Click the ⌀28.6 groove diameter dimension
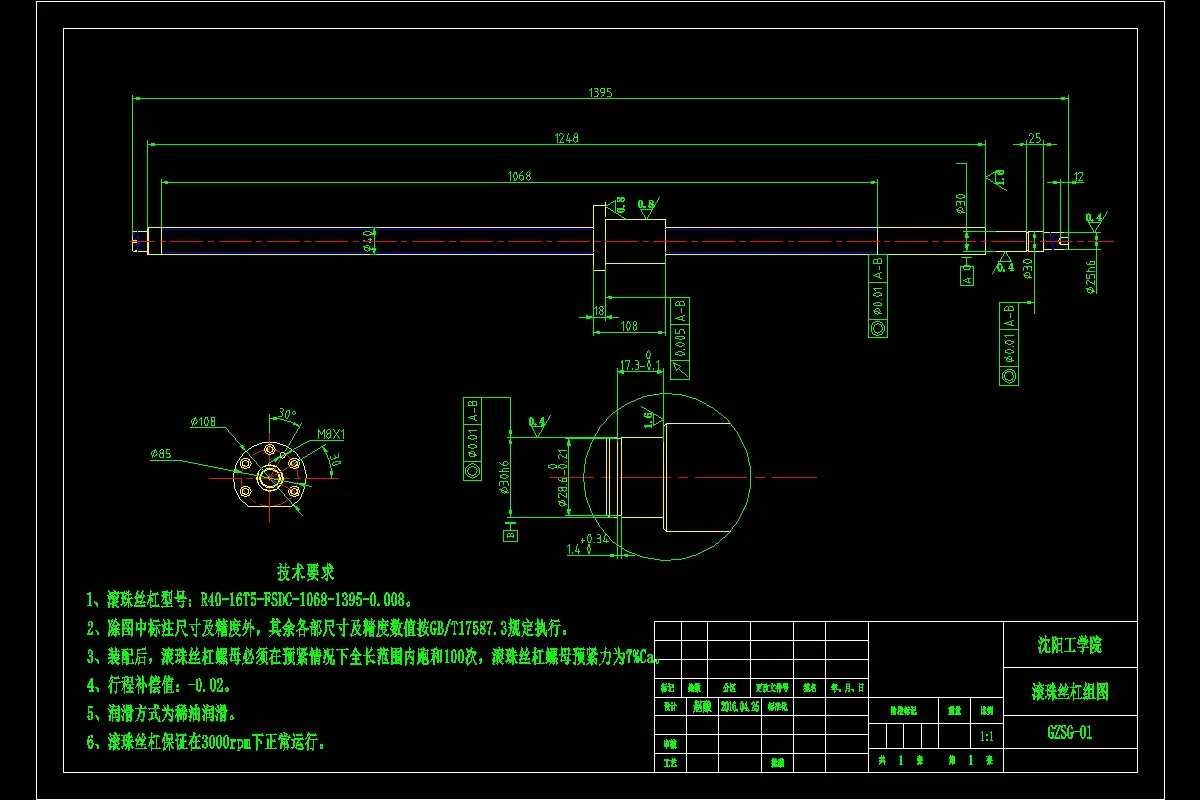 tap(559, 476)
